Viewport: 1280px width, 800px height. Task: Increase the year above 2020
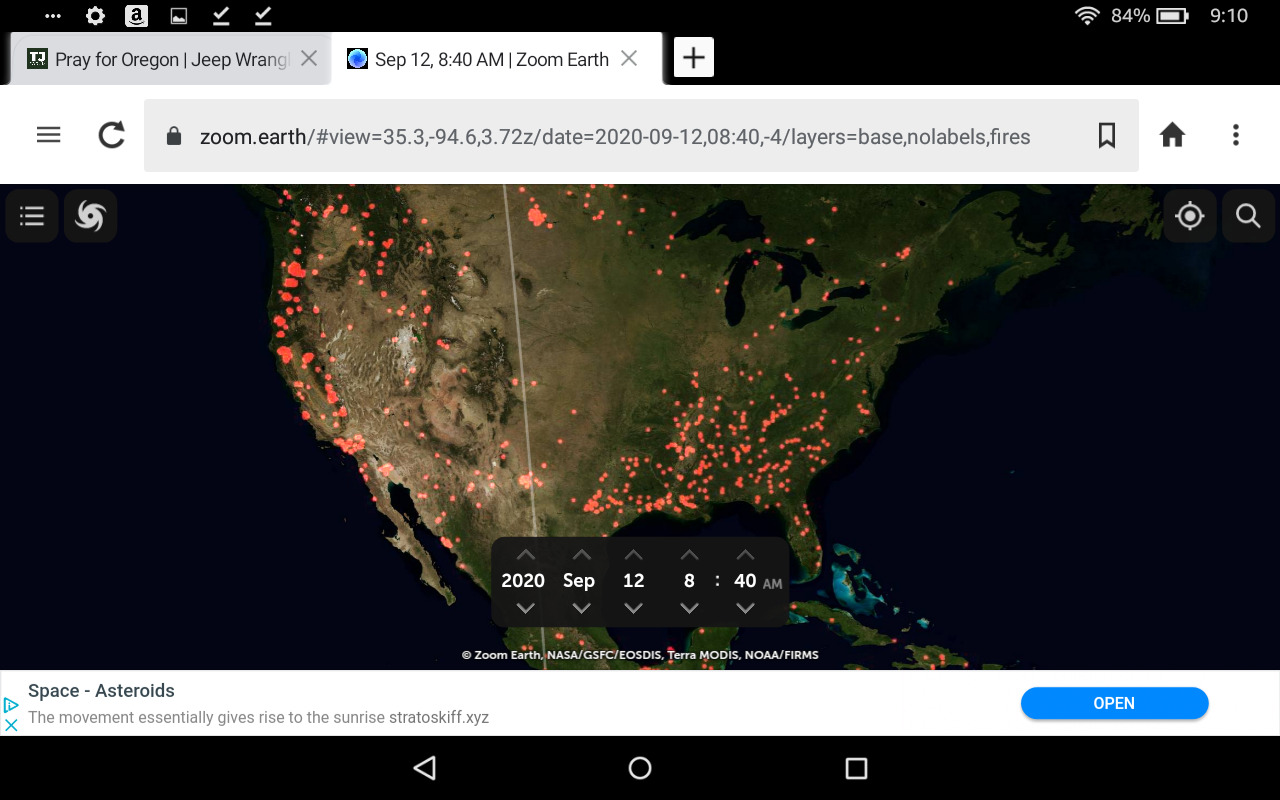tap(525, 555)
